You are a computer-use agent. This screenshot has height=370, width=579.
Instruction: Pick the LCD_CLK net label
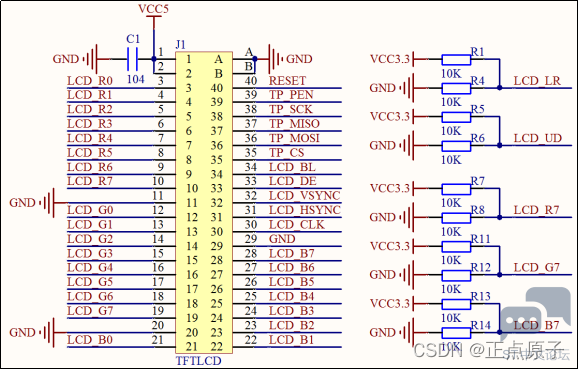297,225
